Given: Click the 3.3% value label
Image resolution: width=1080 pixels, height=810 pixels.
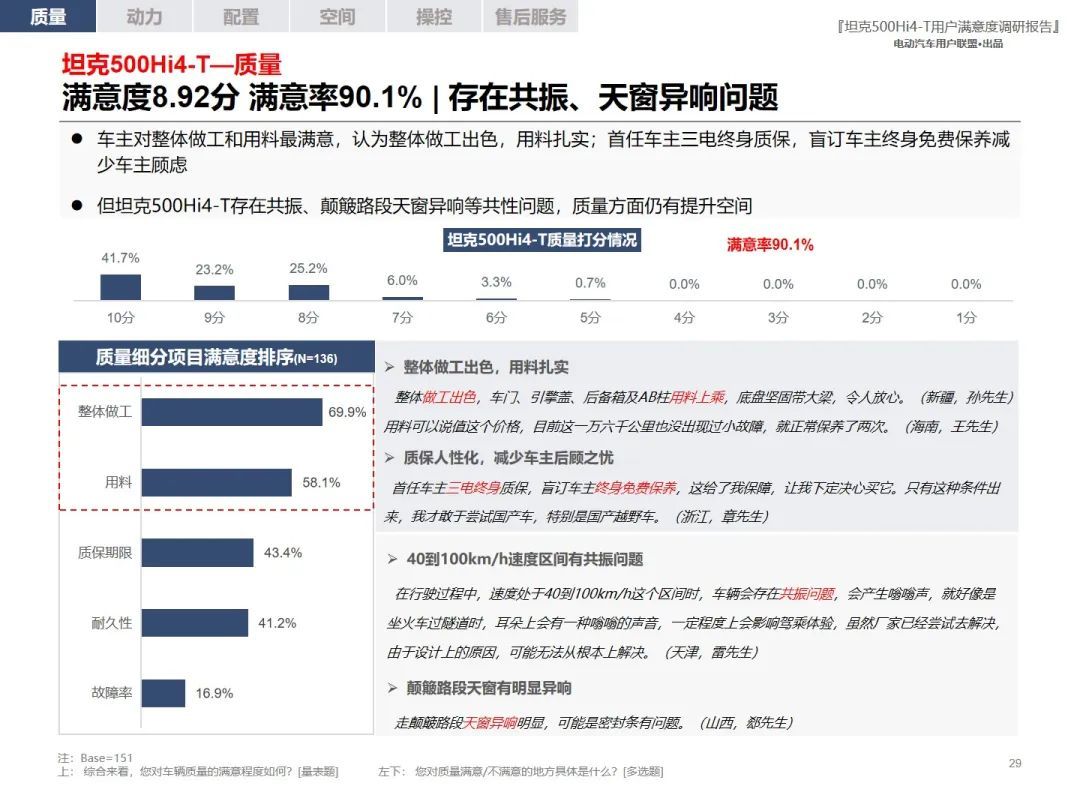Looking at the screenshot, I should point(496,282).
